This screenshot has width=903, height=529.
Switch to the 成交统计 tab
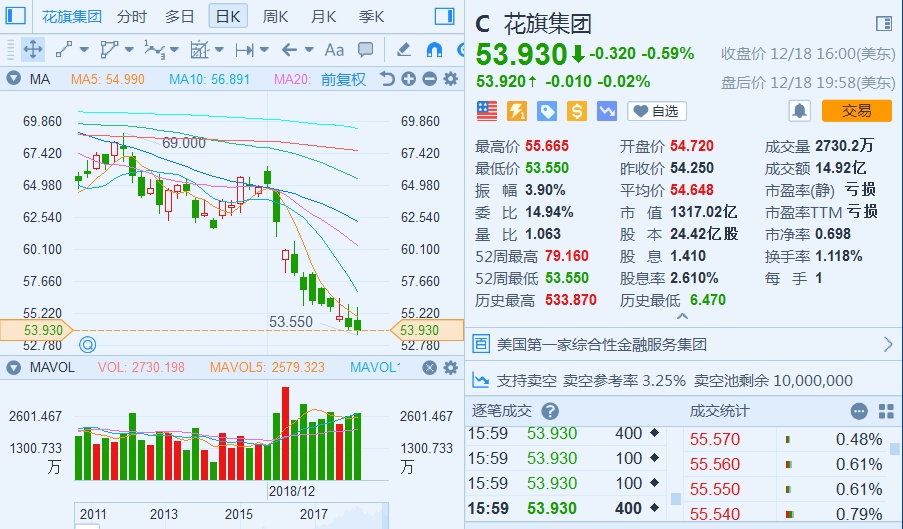click(x=719, y=411)
